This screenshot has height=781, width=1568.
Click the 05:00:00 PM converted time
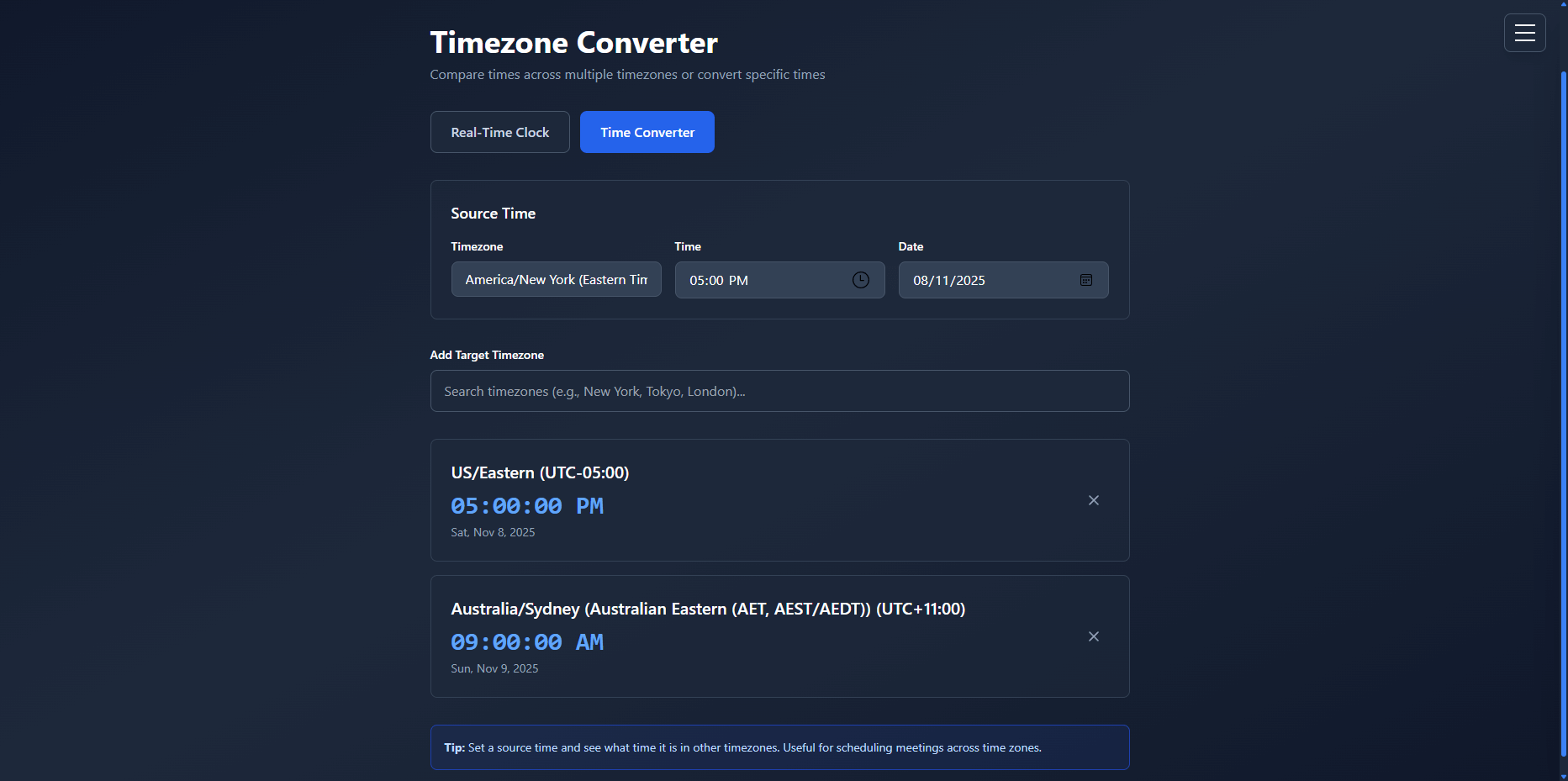(x=526, y=506)
